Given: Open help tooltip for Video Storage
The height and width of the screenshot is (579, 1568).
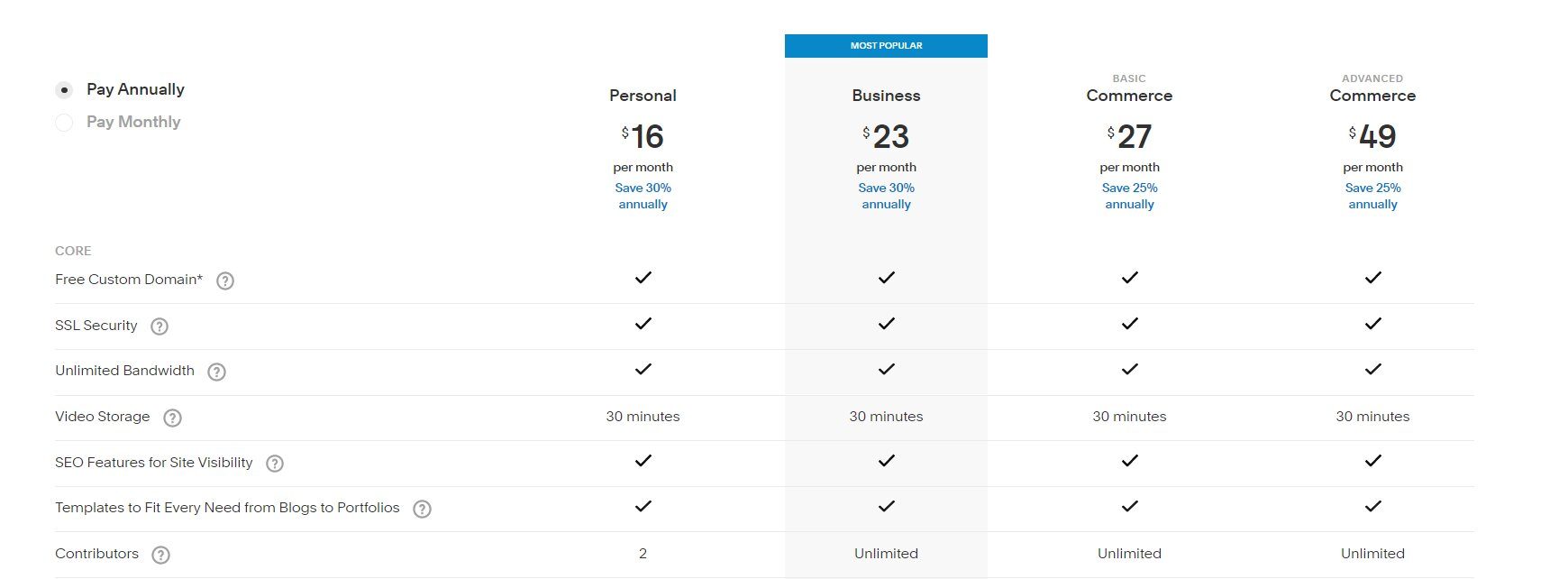Looking at the screenshot, I should [171, 418].
